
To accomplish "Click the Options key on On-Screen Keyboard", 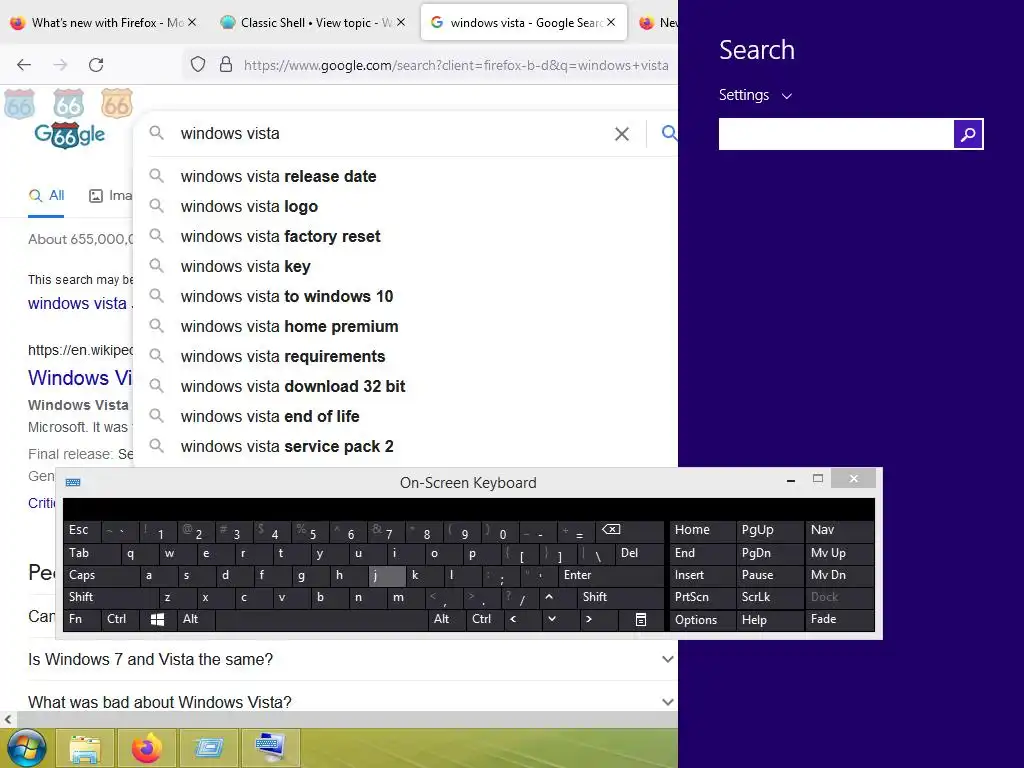I will point(703,620).
